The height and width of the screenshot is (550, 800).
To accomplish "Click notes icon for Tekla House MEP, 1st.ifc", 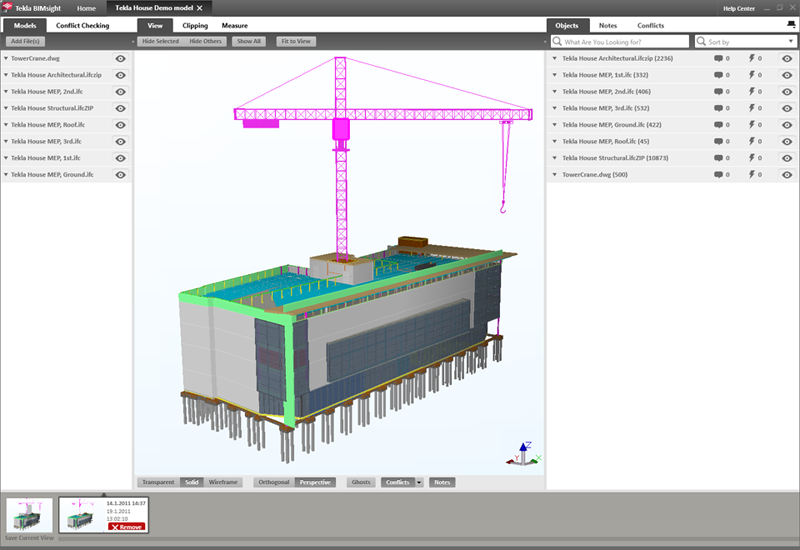I will (718, 75).
